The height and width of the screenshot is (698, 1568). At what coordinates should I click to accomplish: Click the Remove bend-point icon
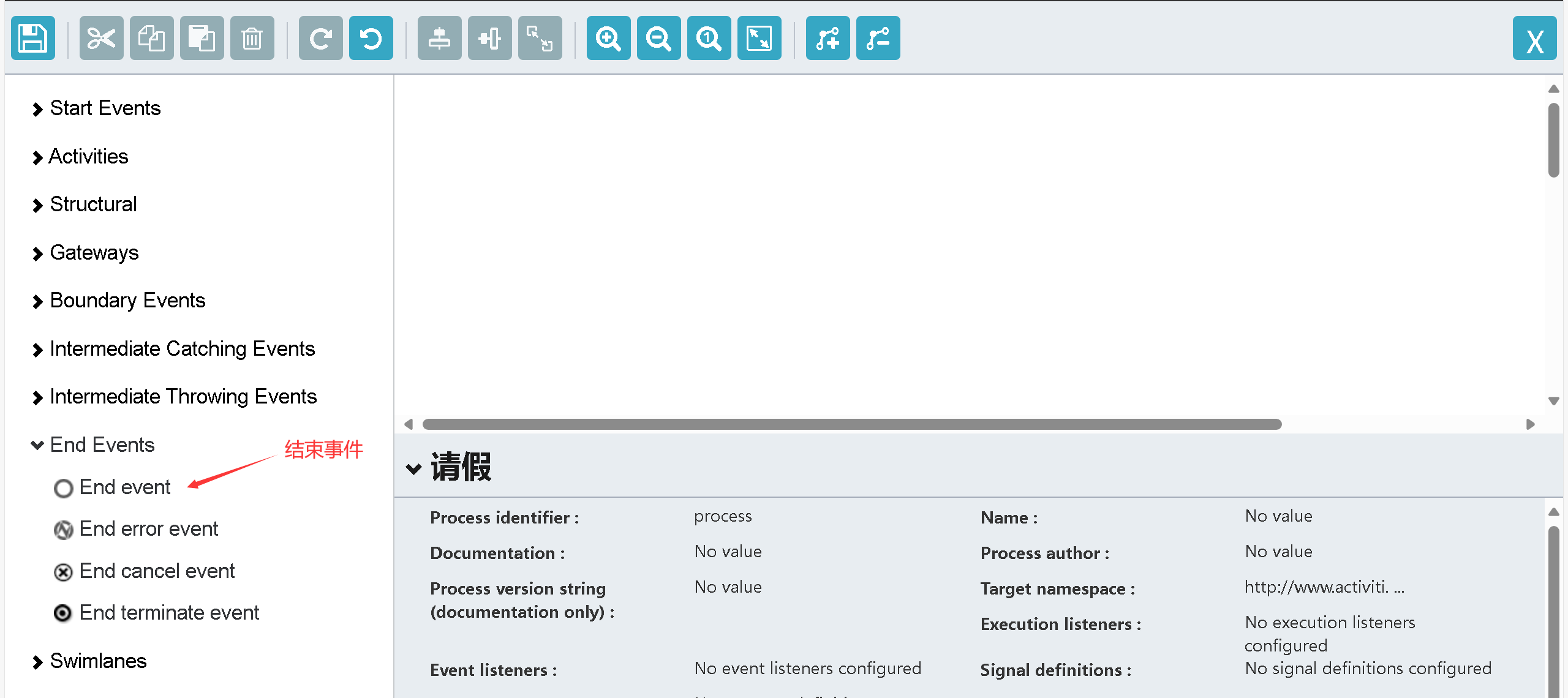coord(878,39)
